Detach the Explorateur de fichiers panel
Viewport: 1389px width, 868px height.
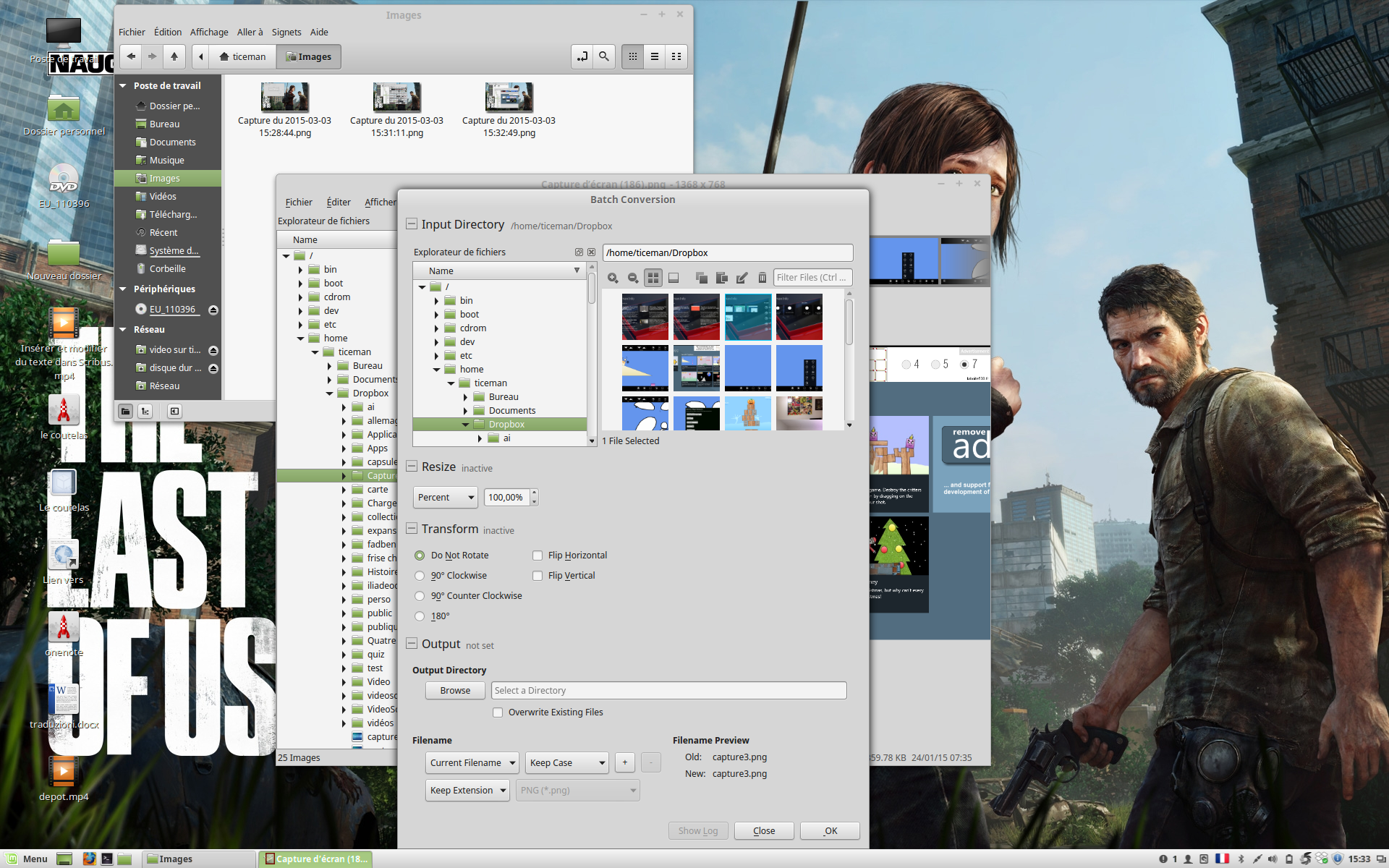[579, 252]
